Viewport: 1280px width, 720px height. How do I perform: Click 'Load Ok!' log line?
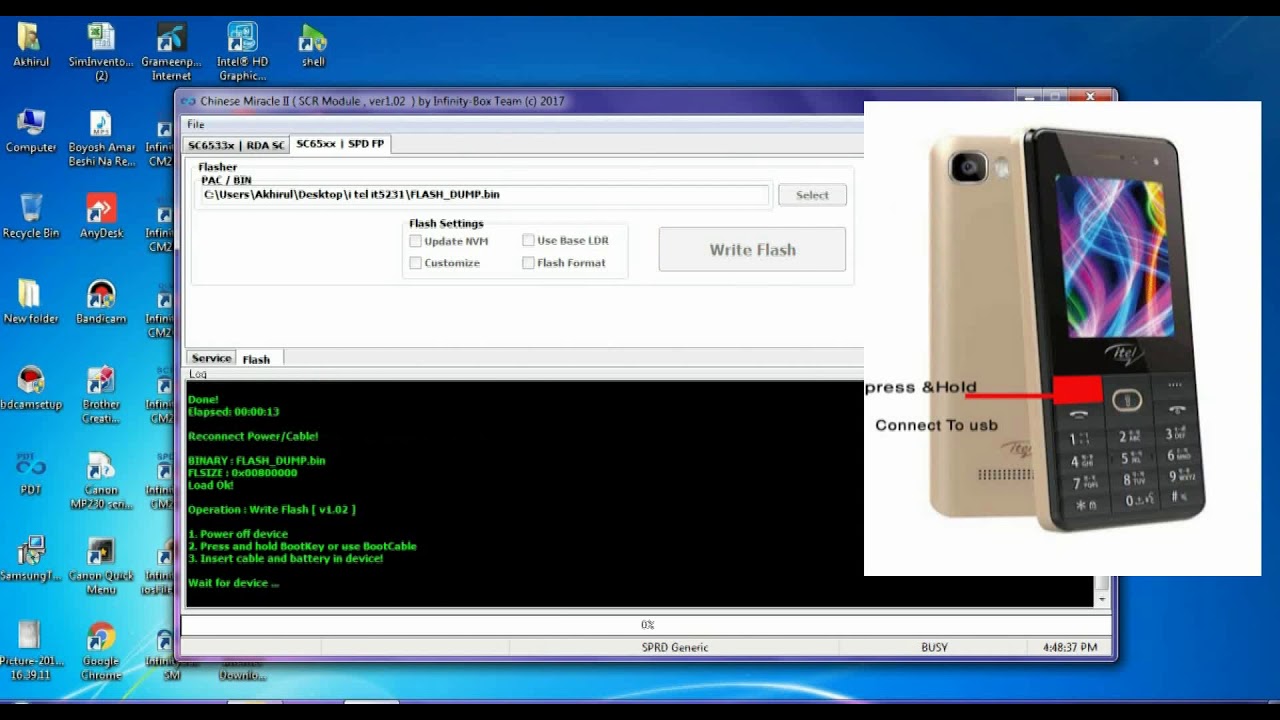click(211, 485)
